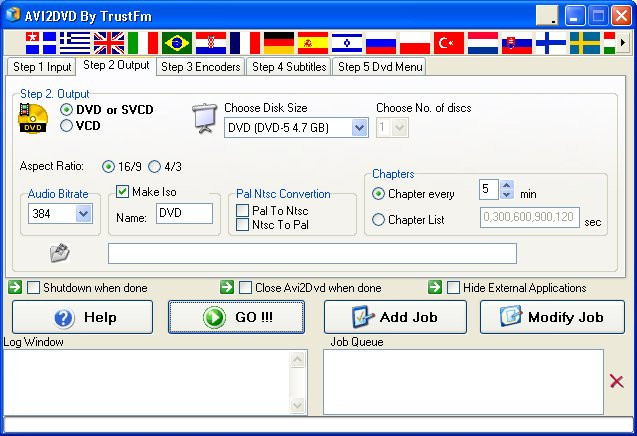Click the output path text field
637x436 pixels.
(312, 254)
